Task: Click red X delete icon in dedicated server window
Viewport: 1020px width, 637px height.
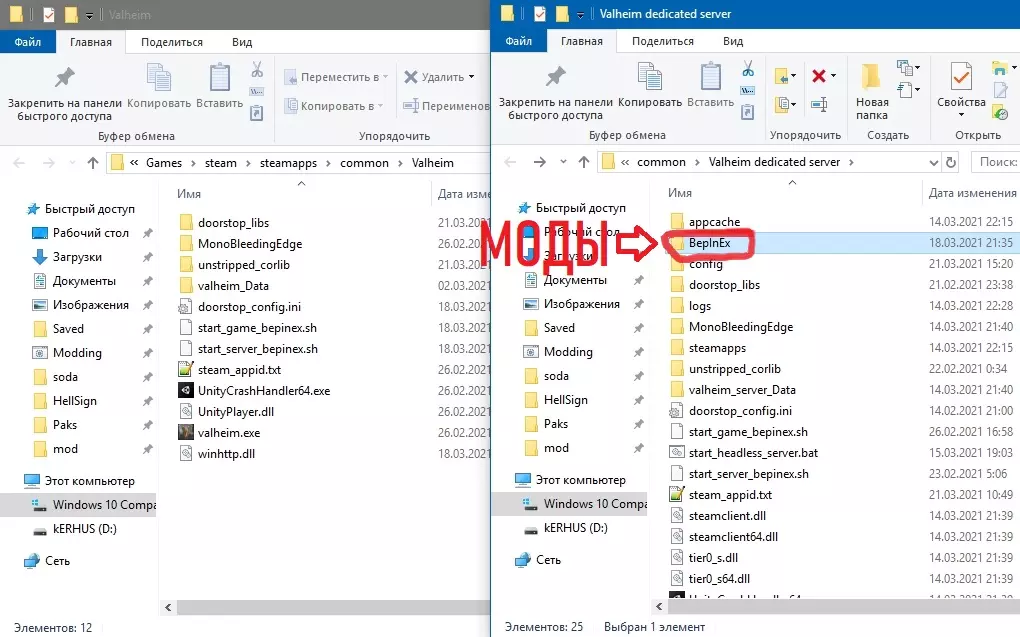Action: click(x=819, y=75)
